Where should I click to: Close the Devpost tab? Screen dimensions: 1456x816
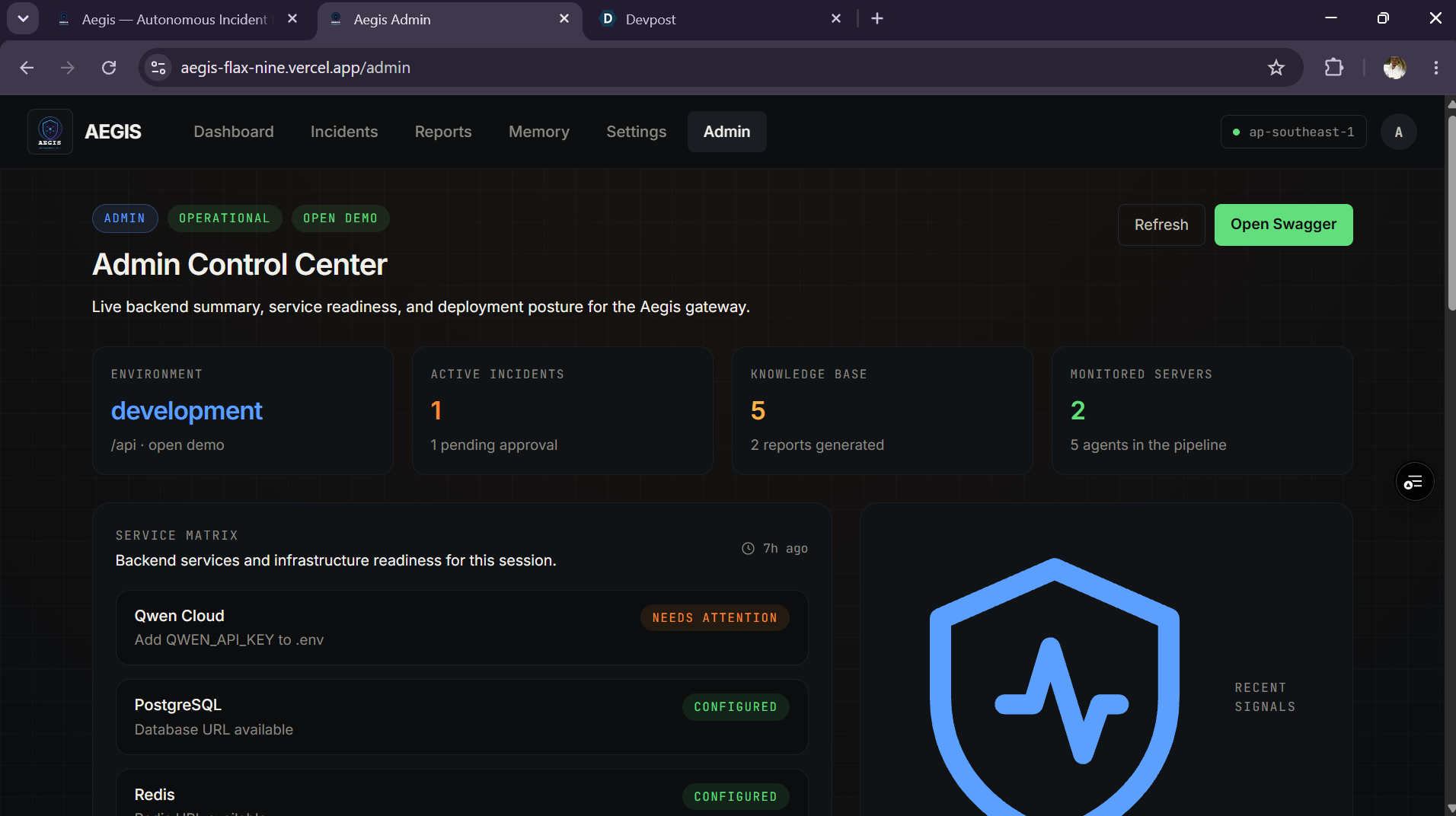pyautogui.click(x=836, y=18)
